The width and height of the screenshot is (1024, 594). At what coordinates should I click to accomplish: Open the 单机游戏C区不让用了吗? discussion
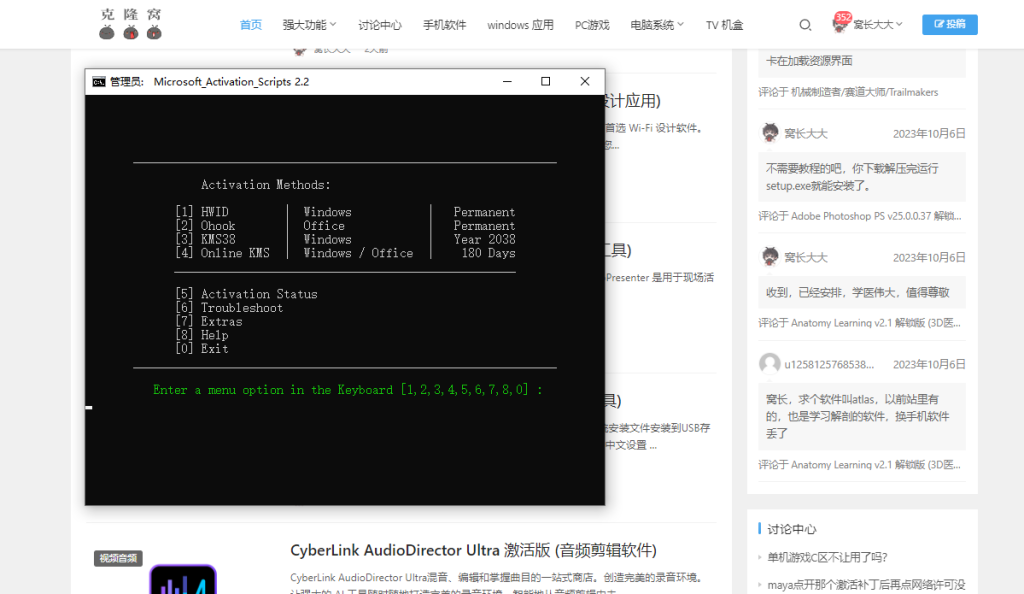coord(827,557)
